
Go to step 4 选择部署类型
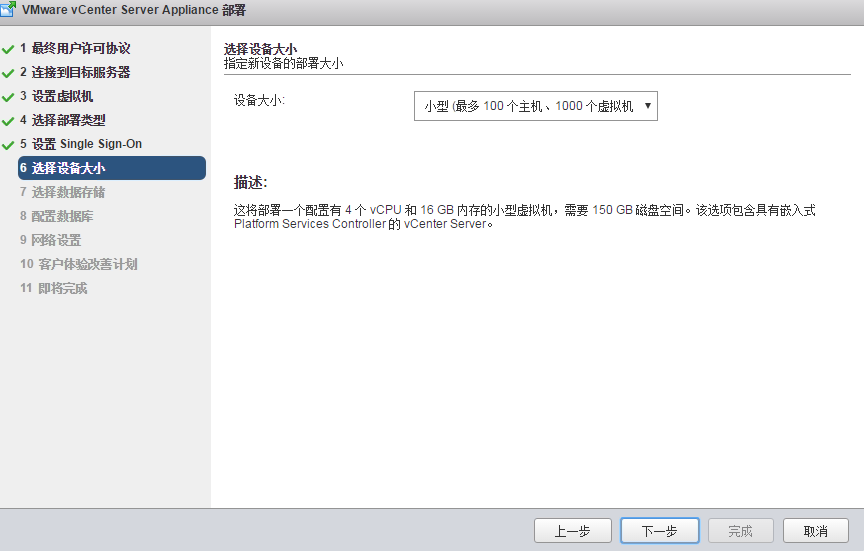coord(63,120)
